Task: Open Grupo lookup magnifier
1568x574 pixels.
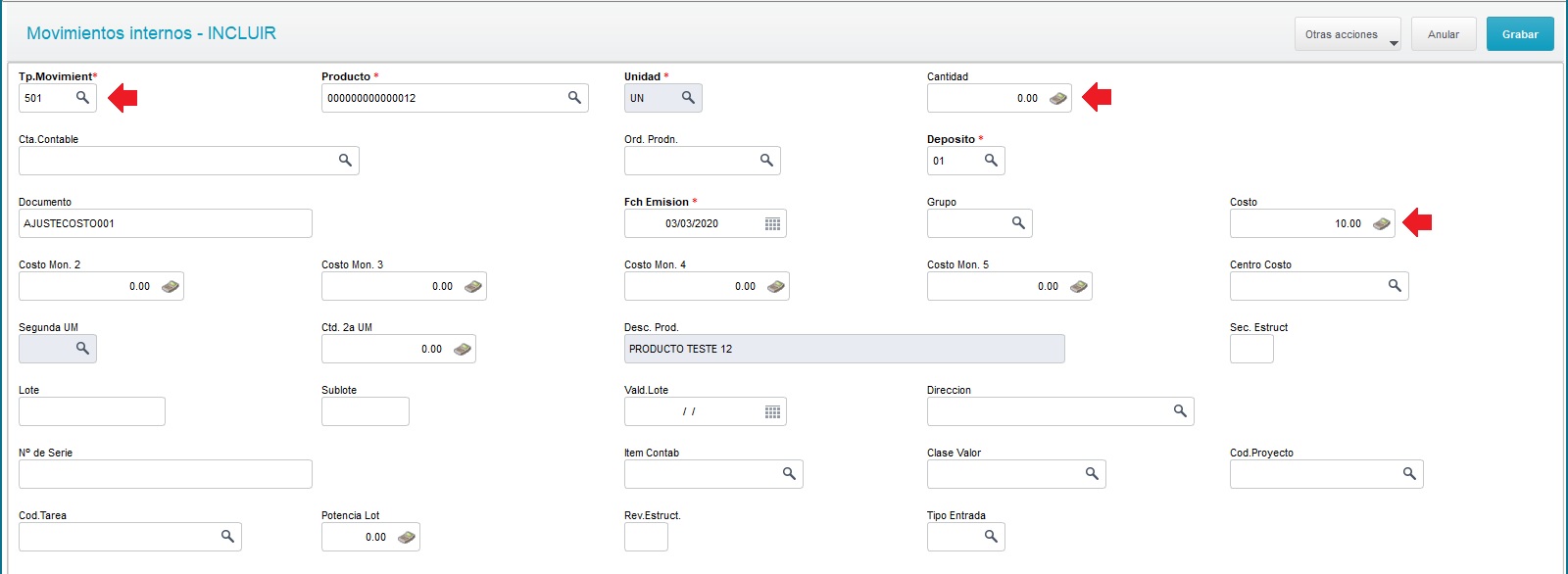Action: tap(1018, 222)
